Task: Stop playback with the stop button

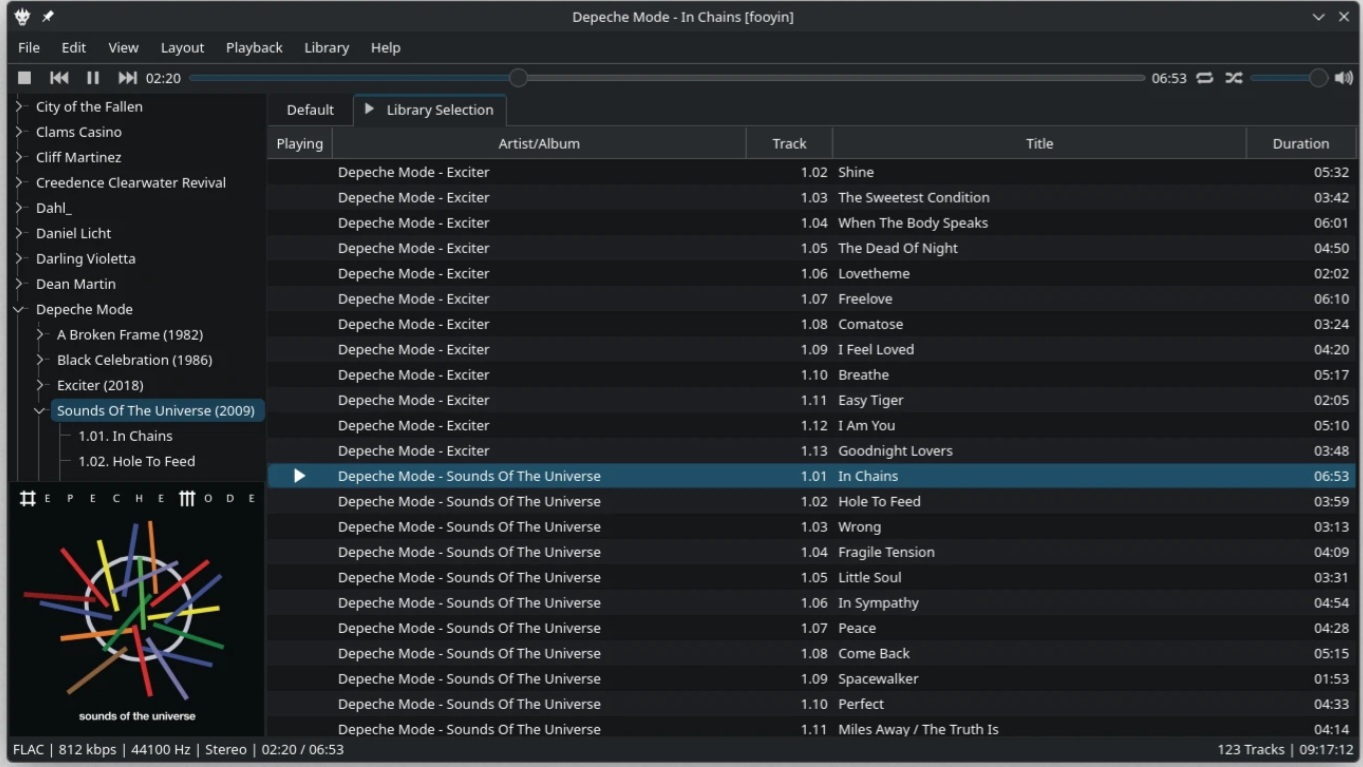Action: pyautogui.click(x=25, y=78)
